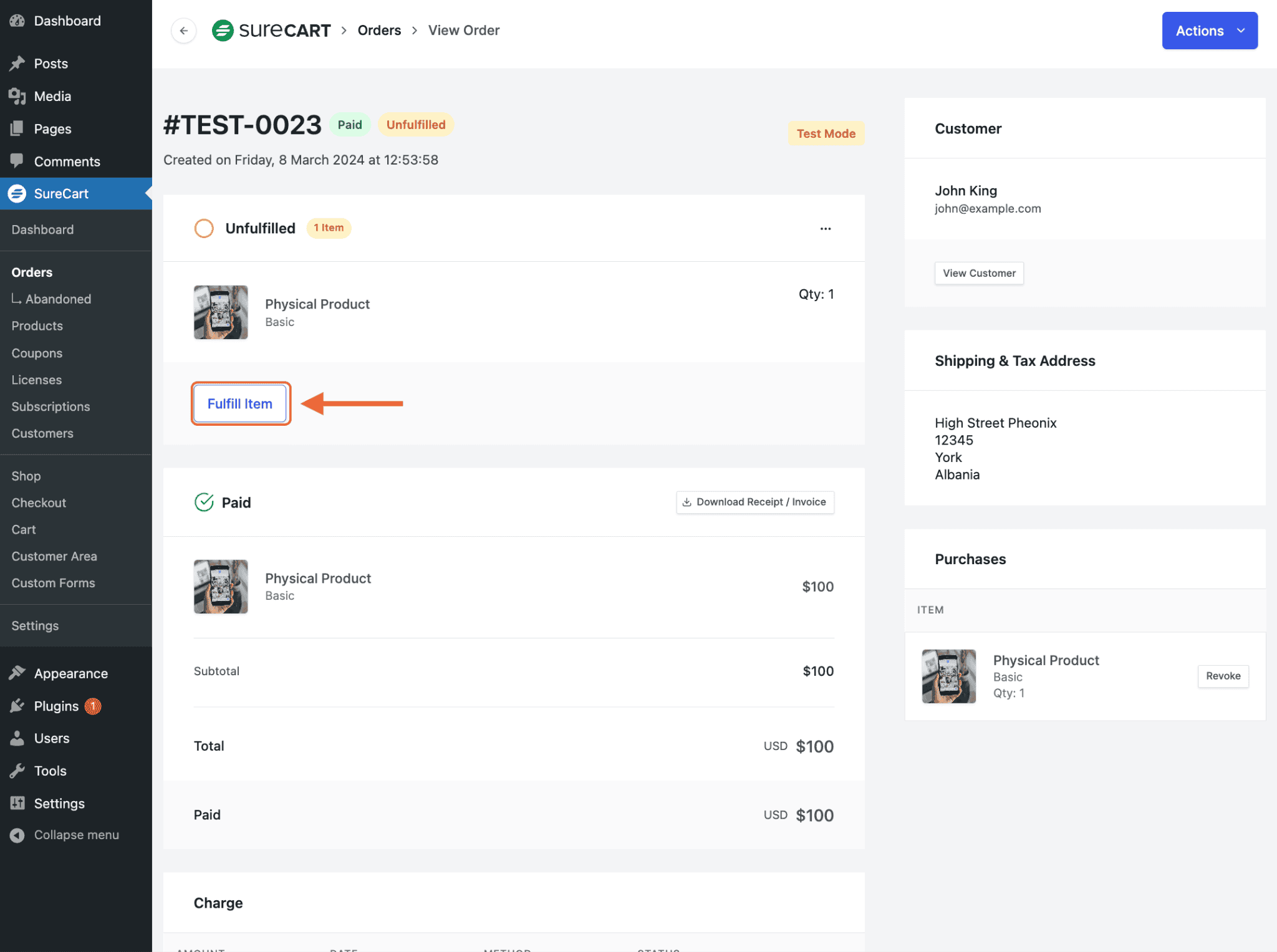This screenshot has height=952, width=1277.
Task: Revoke the Physical Product purchase
Action: 1222,676
